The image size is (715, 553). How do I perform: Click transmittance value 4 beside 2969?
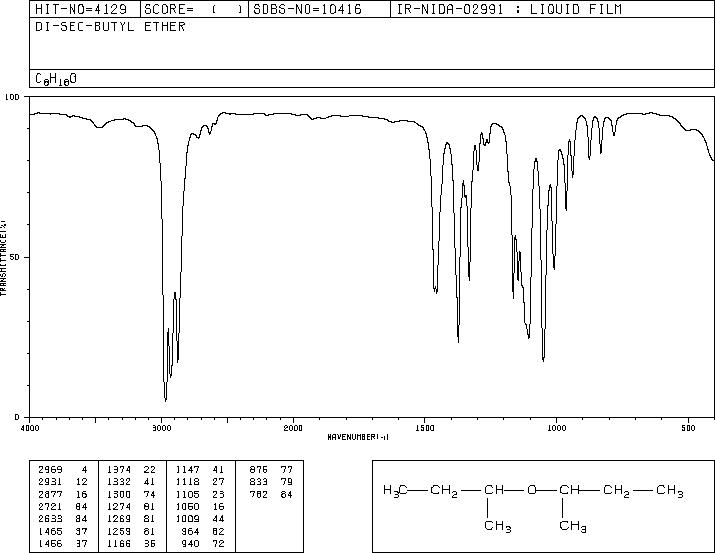(x=84, y=470)
